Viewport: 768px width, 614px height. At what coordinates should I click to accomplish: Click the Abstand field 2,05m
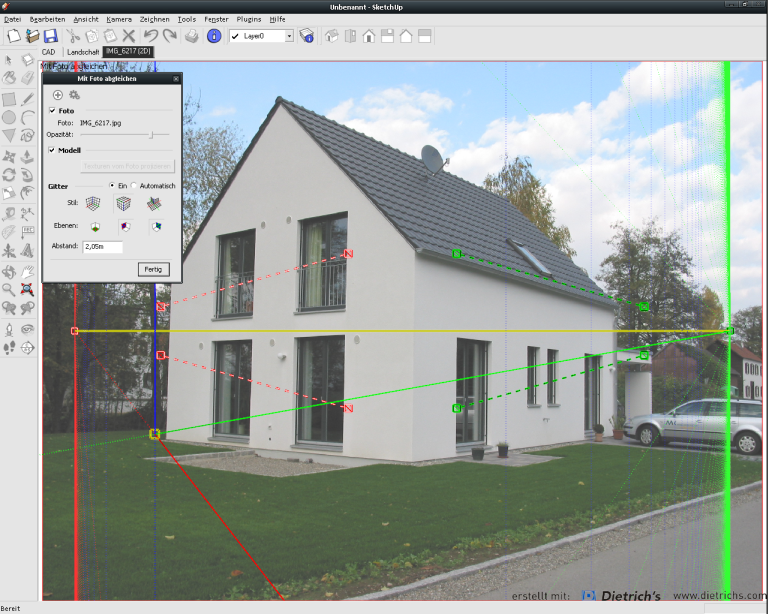click(103, 247)
